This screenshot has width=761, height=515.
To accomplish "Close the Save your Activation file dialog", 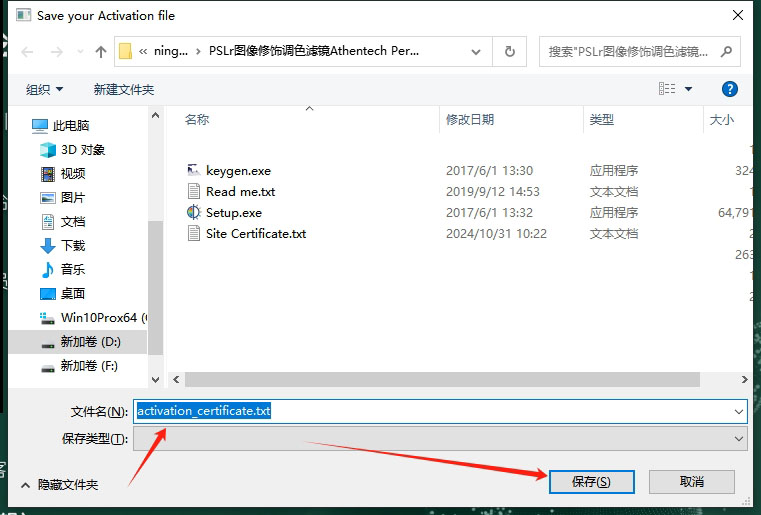I will click(x=738, y=15).
